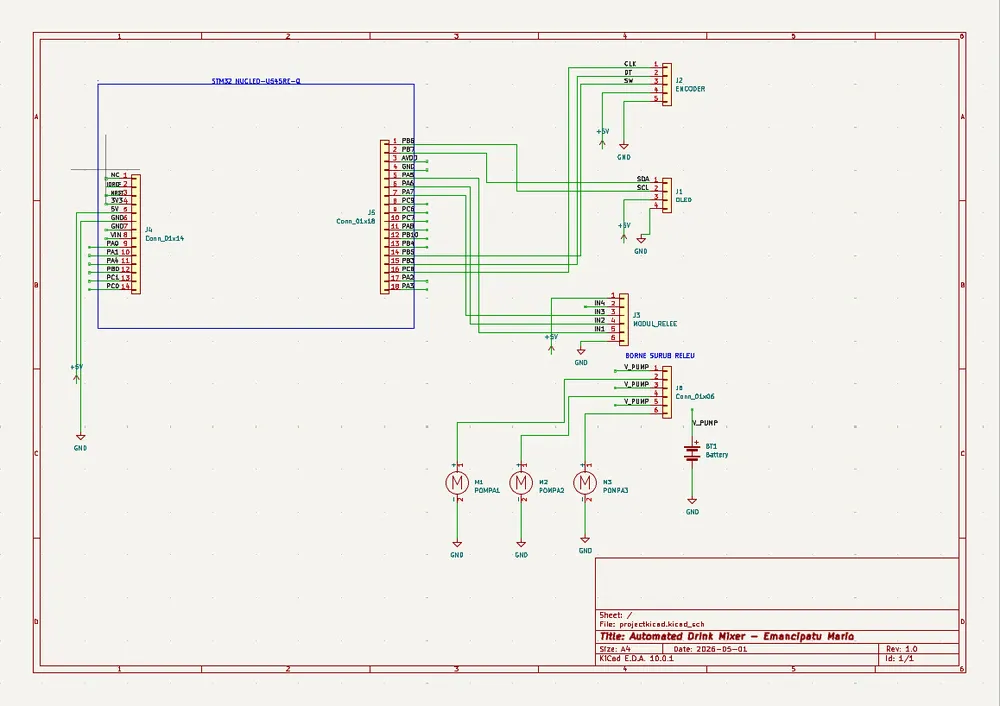Click the V_PUMP label above the battery

(705, 423)
